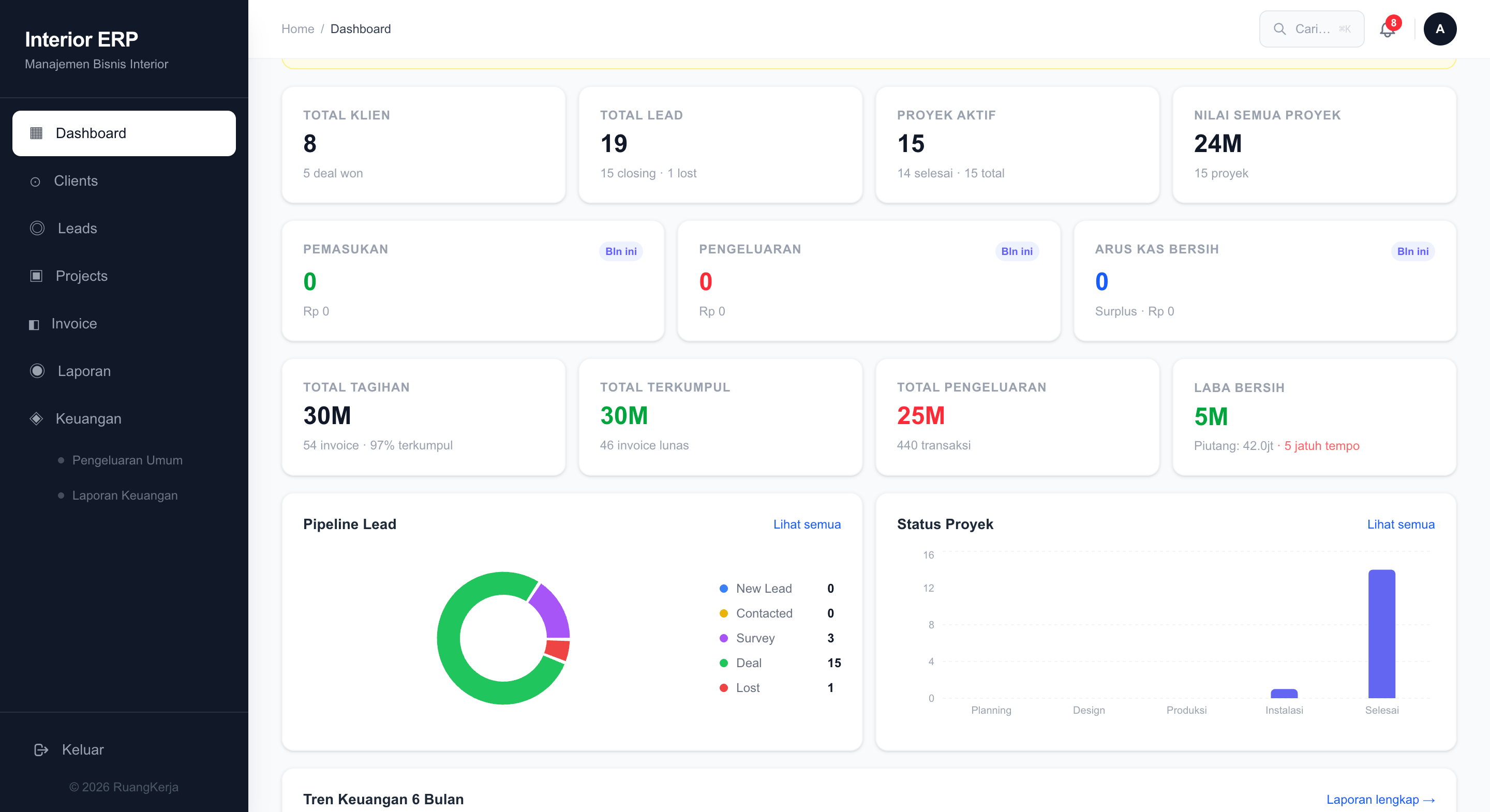
Task: Click Lihat semua in Pipeline Lead
Action: [807, 524]
